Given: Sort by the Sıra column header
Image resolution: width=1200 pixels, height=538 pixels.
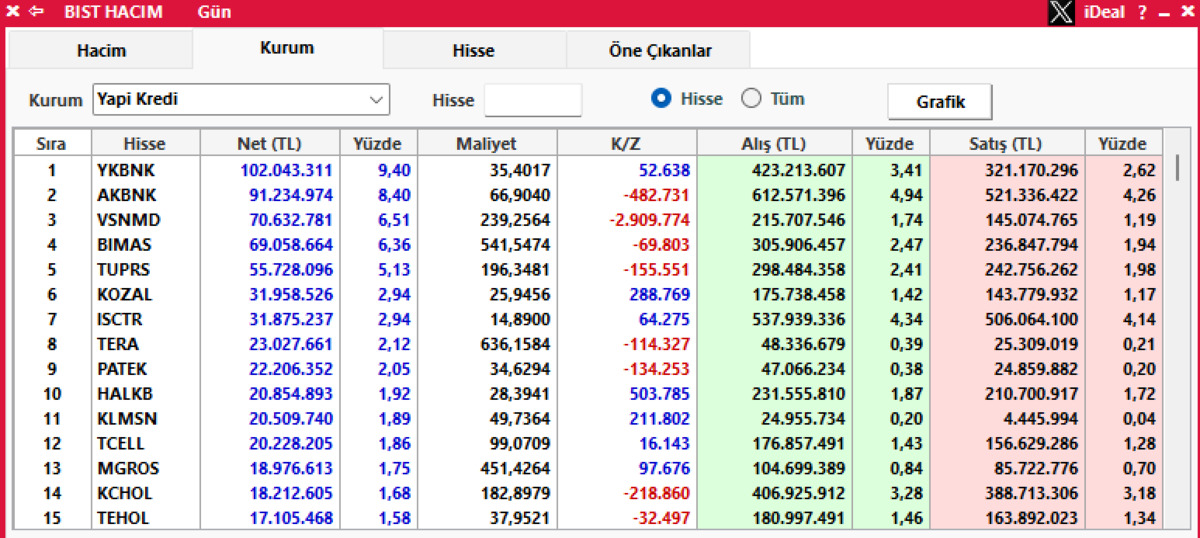Looking at the screenshot, I should [x=51, y=144].
